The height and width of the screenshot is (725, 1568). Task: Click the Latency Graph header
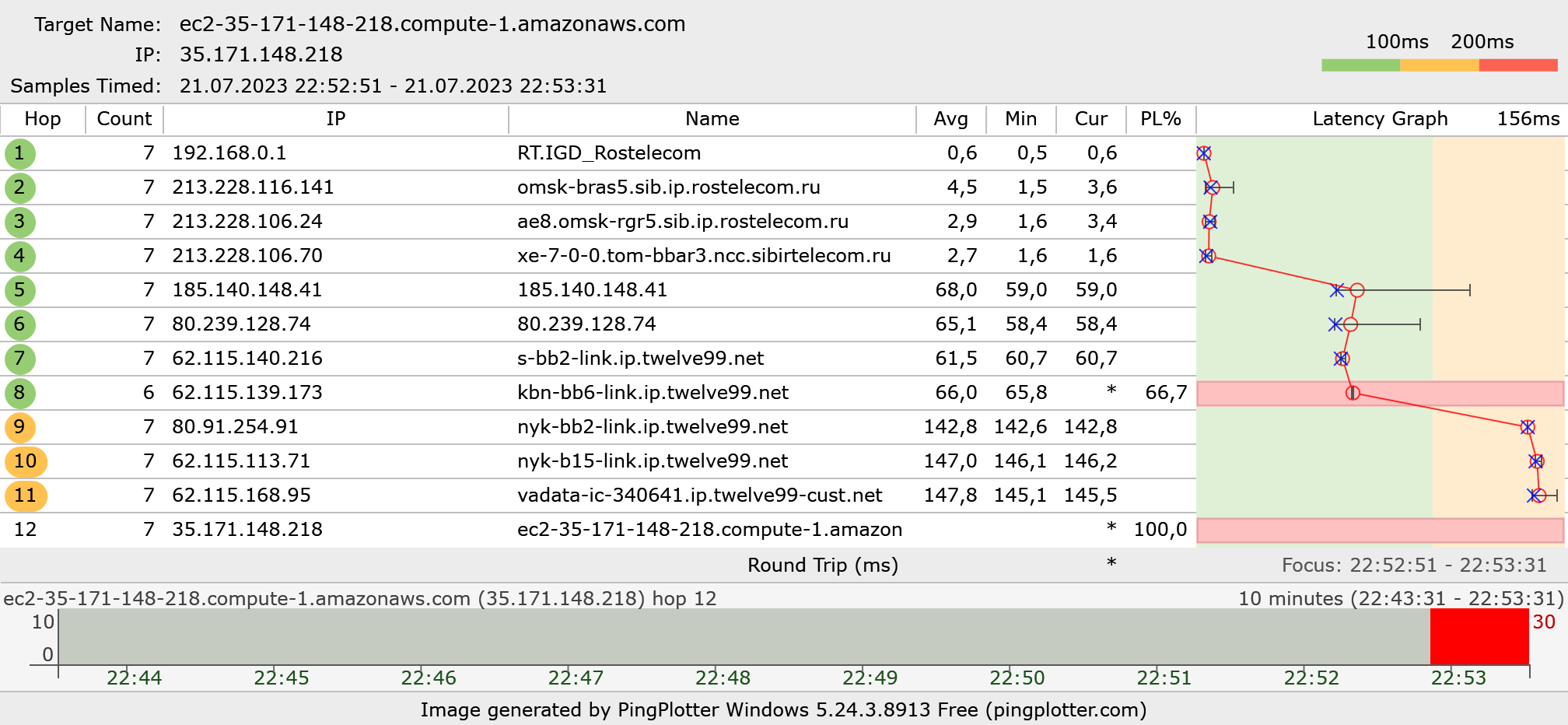(x=1381, y=119)
